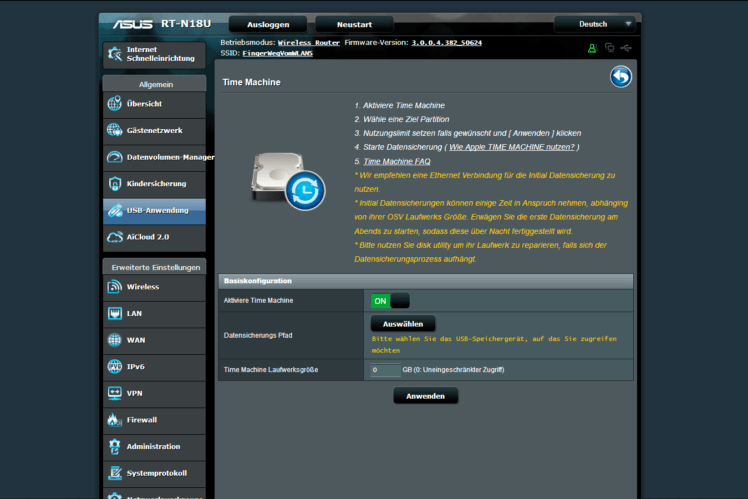
Task: Click the WAN globe icon
Action: click(x=114, y=340)
